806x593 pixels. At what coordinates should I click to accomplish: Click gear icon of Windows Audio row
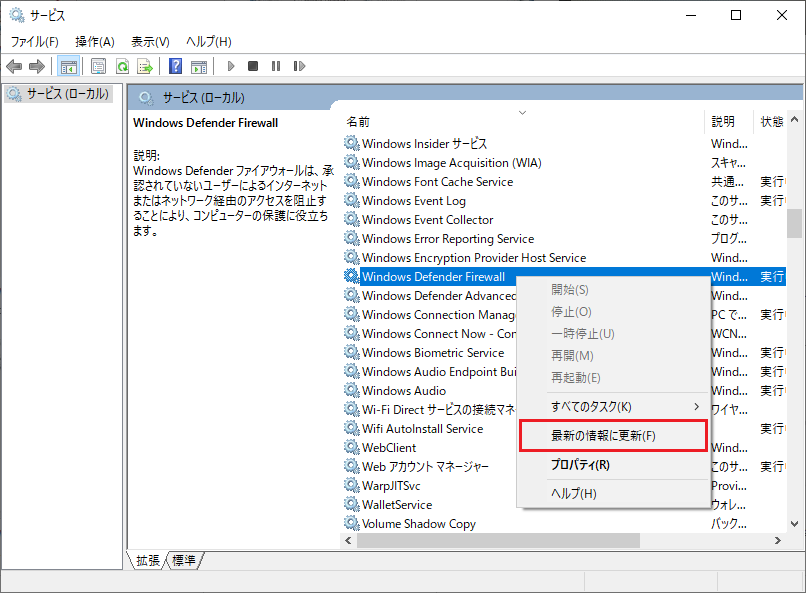click(352, 391)
